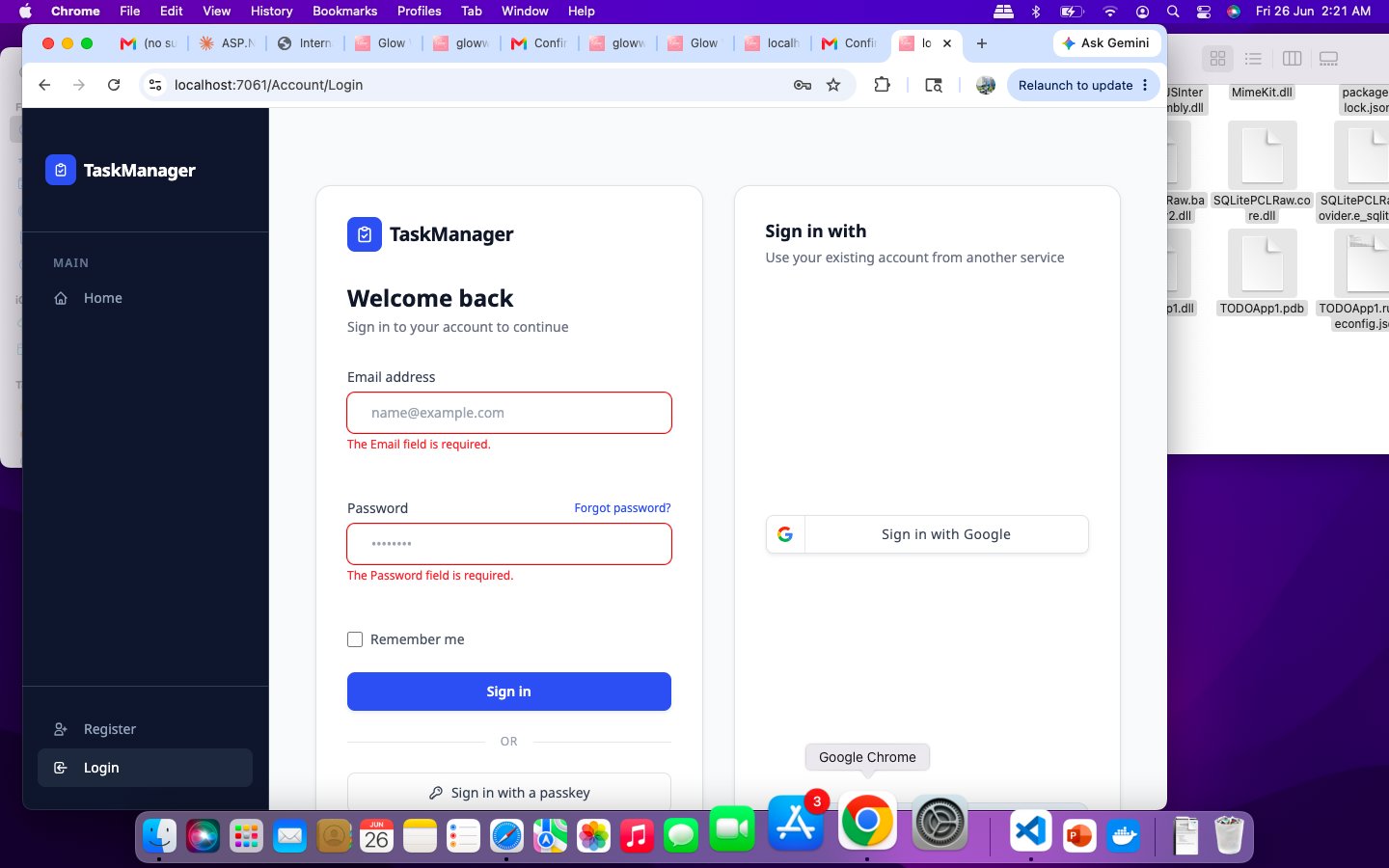Switch Finder window to column view
The width and height of the screenshot is (1389, 868).
point(1293,59)
